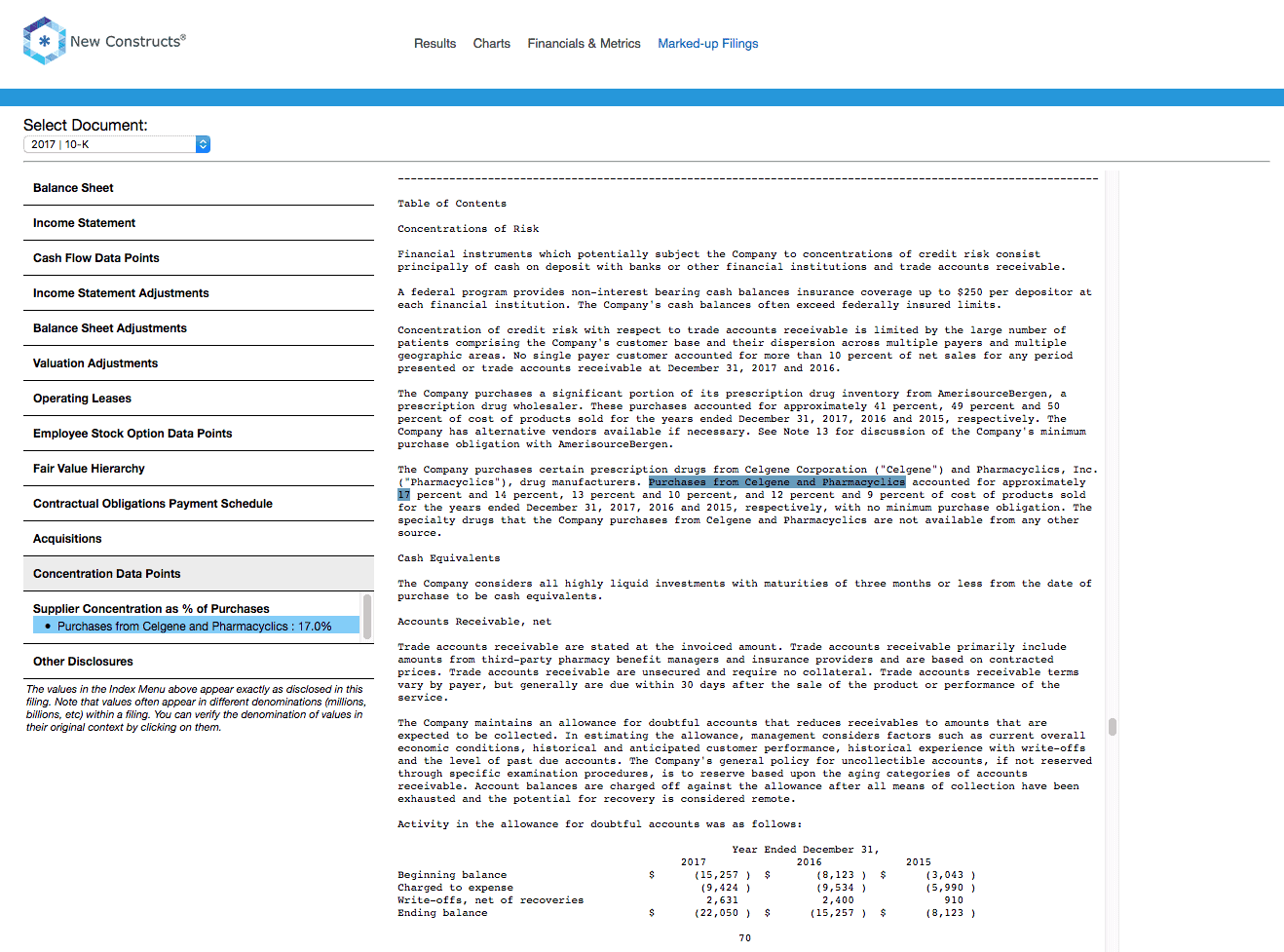Click the 'Cash Equivalents' heading

pos(448,558)
